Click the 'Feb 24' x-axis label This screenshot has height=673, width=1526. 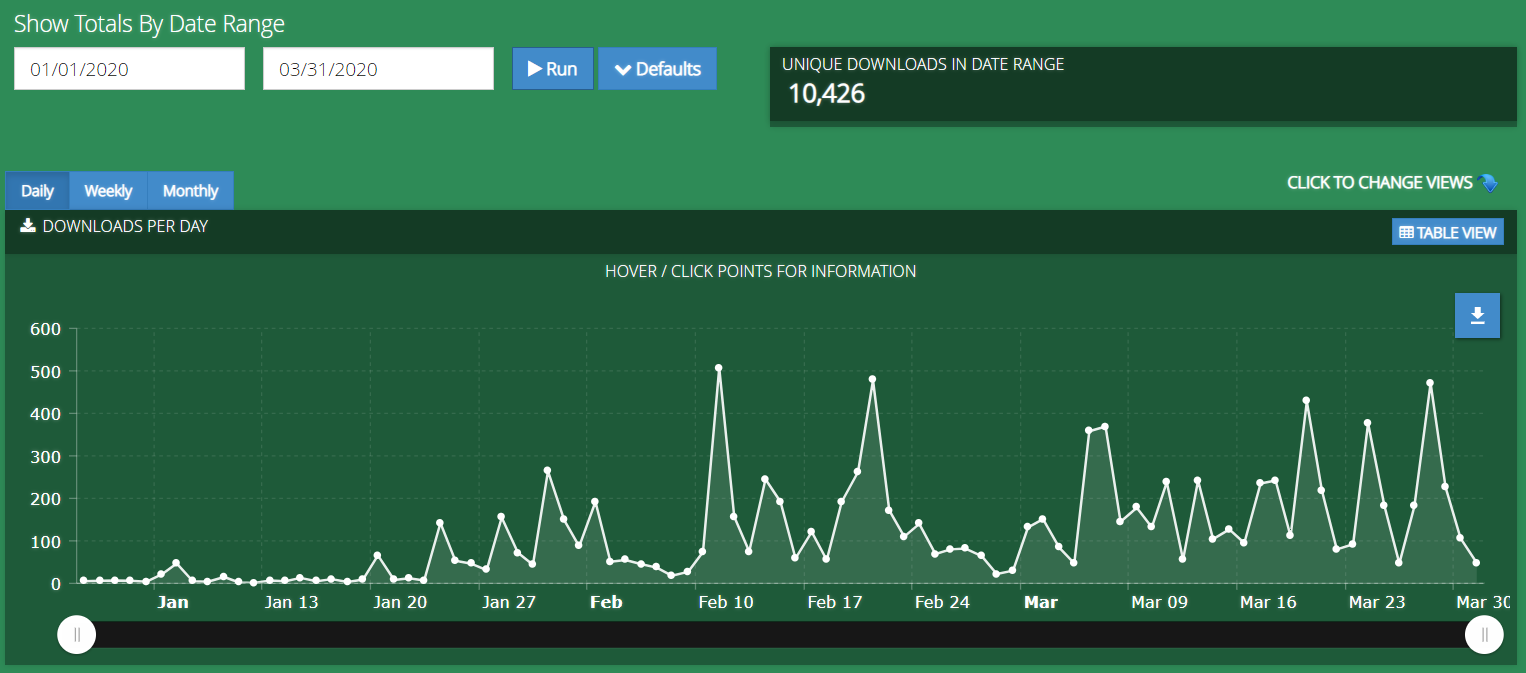(942, 602)
